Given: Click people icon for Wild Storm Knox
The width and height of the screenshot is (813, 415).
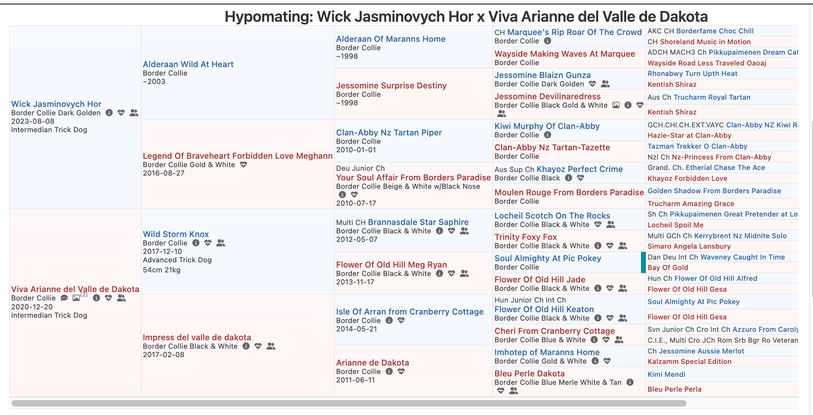Looking at the screenshot, I should click(221, 242).
